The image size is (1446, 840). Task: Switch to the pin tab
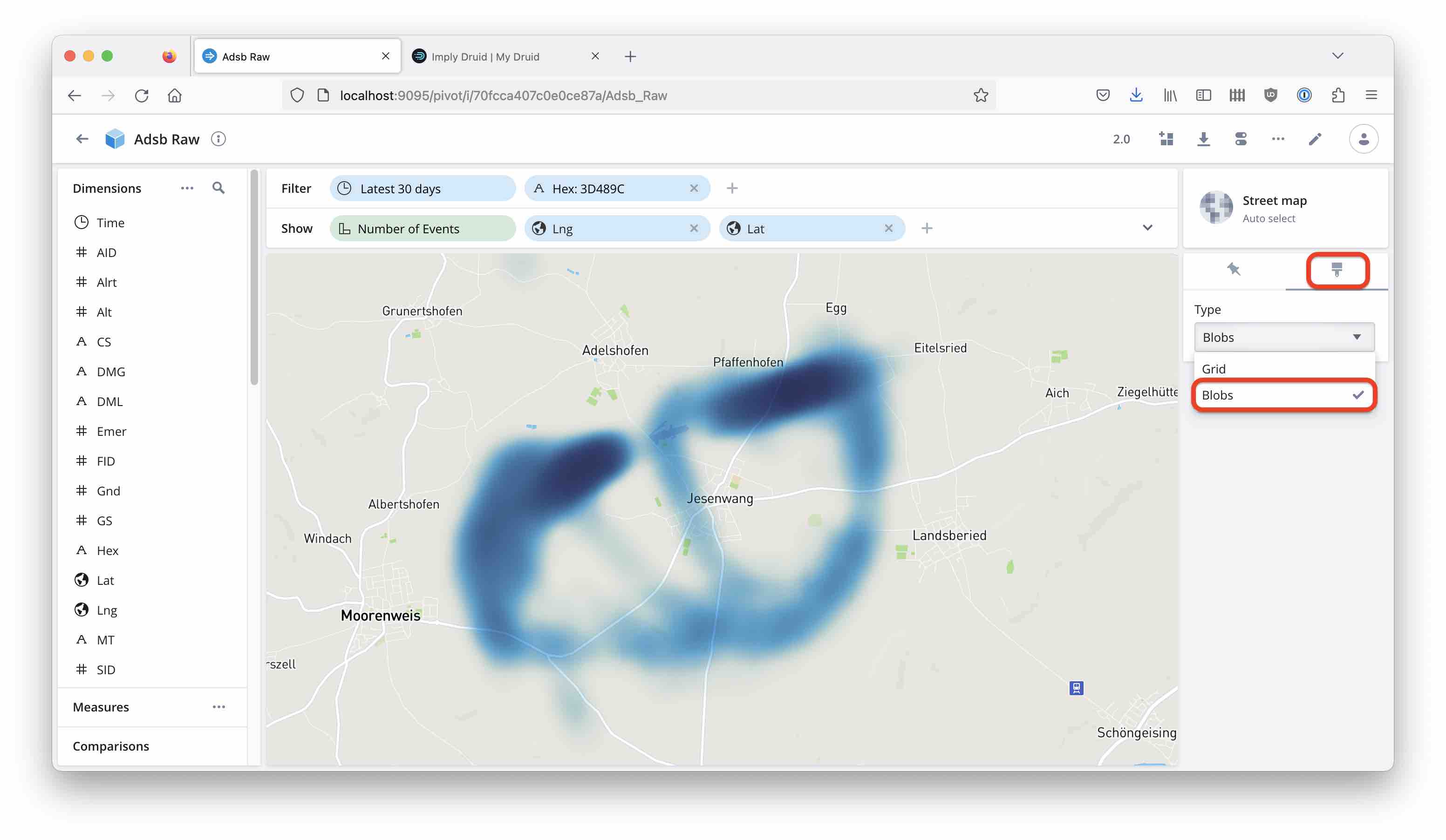[1234, 270]
